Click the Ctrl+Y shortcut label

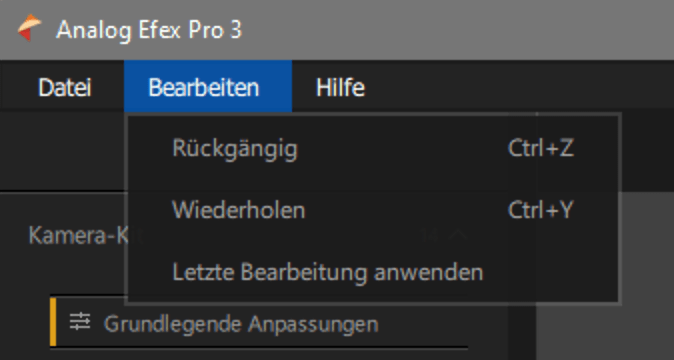click(x=540, y=210)
